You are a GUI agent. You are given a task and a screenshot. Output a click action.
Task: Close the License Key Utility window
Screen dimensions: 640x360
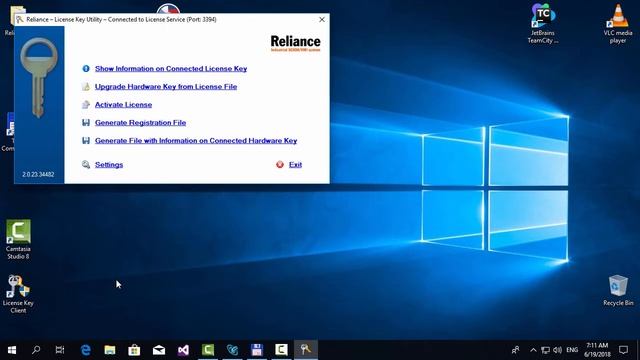(x=322, y=19)
